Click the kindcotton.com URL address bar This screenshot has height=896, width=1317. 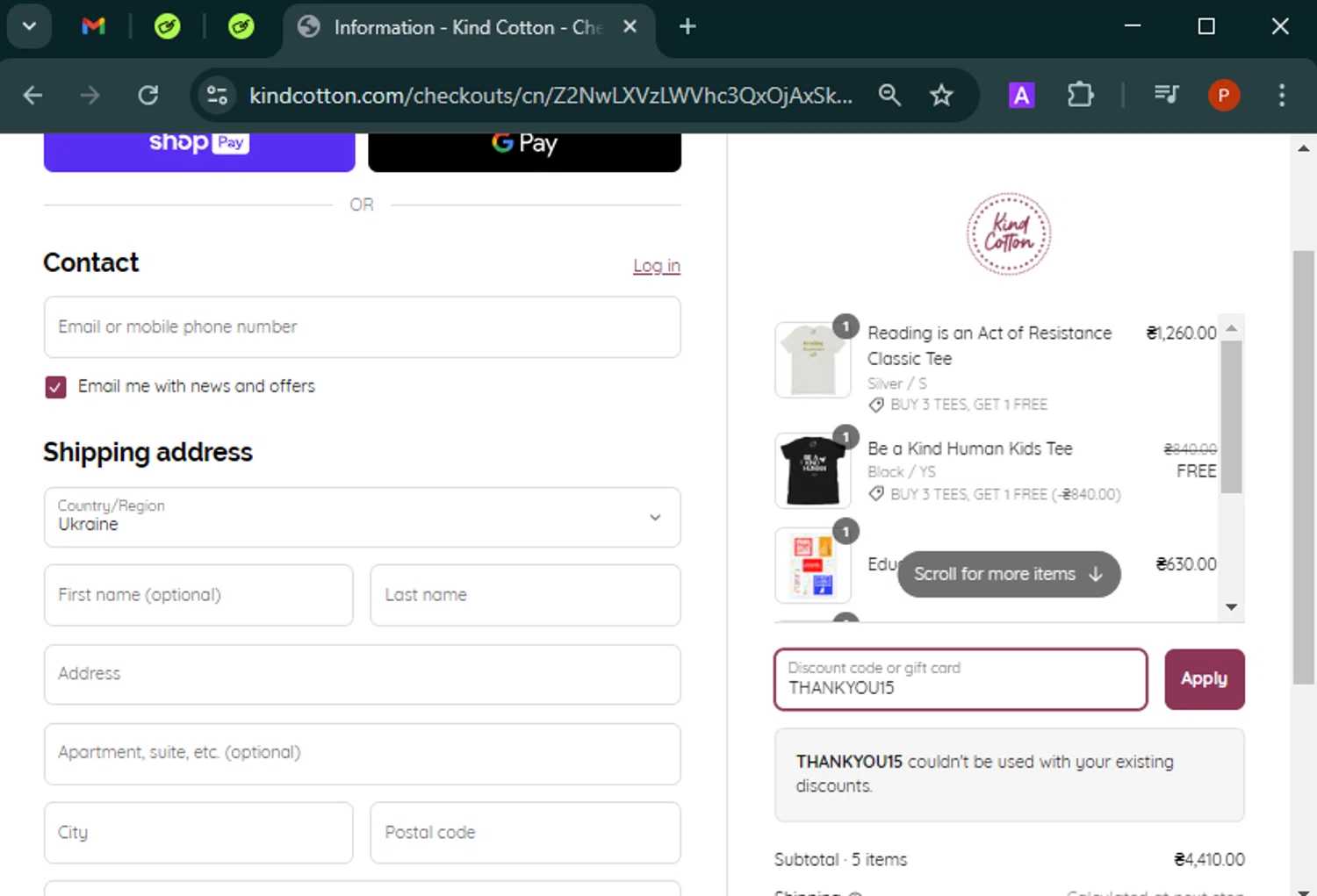point(551,95)
